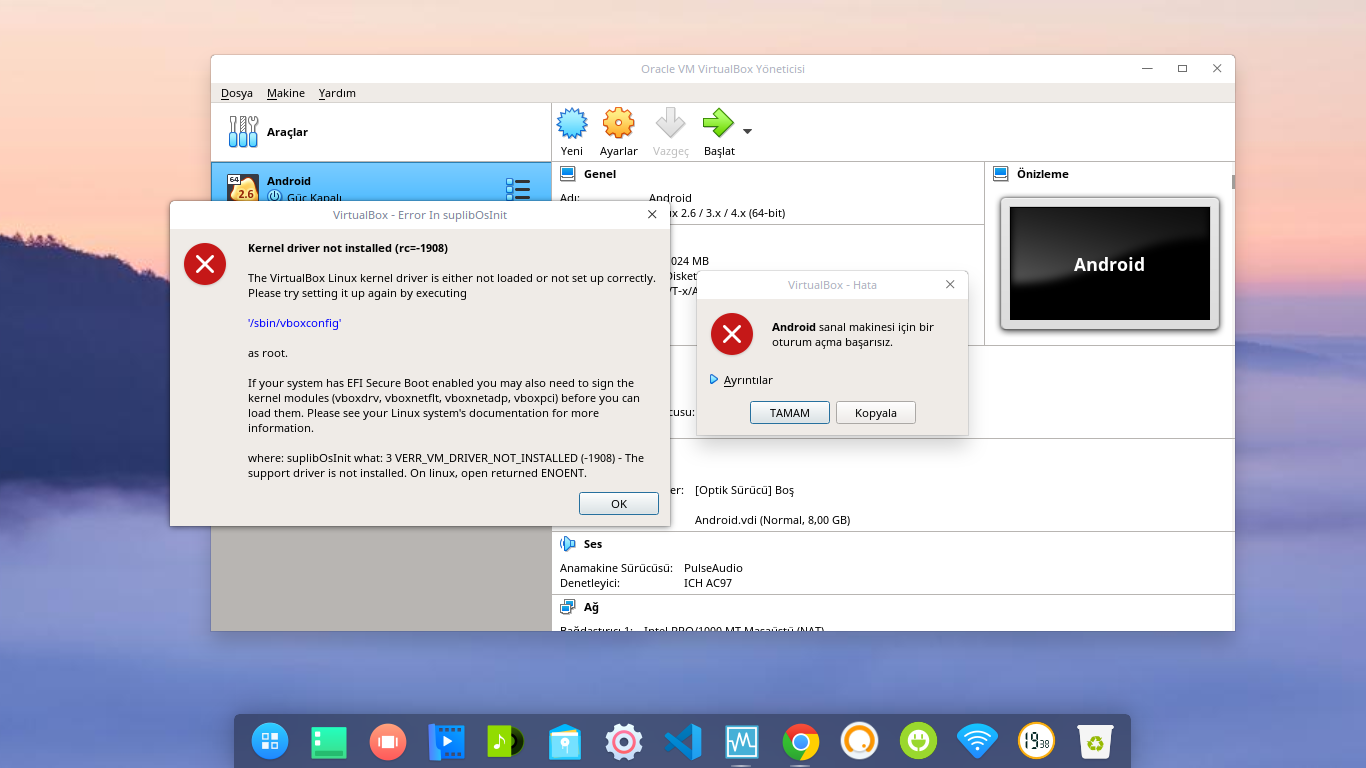Click the Yeni (New) toolbar icon
This screenshot has width=1366, height=768.
click(x=572, y=124)
